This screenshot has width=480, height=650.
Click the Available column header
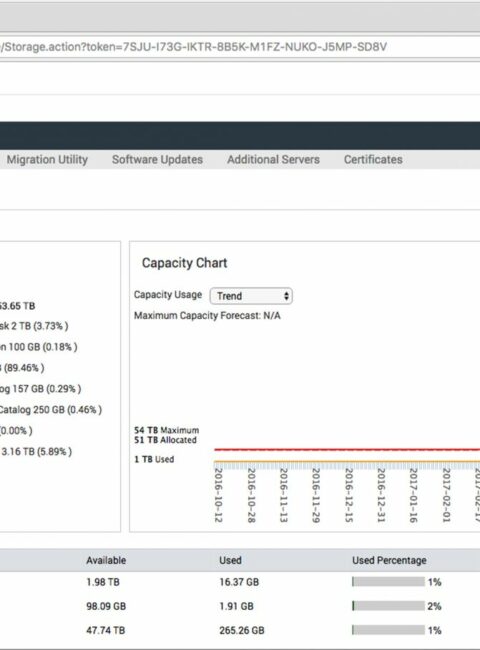[x=106, y=560]
